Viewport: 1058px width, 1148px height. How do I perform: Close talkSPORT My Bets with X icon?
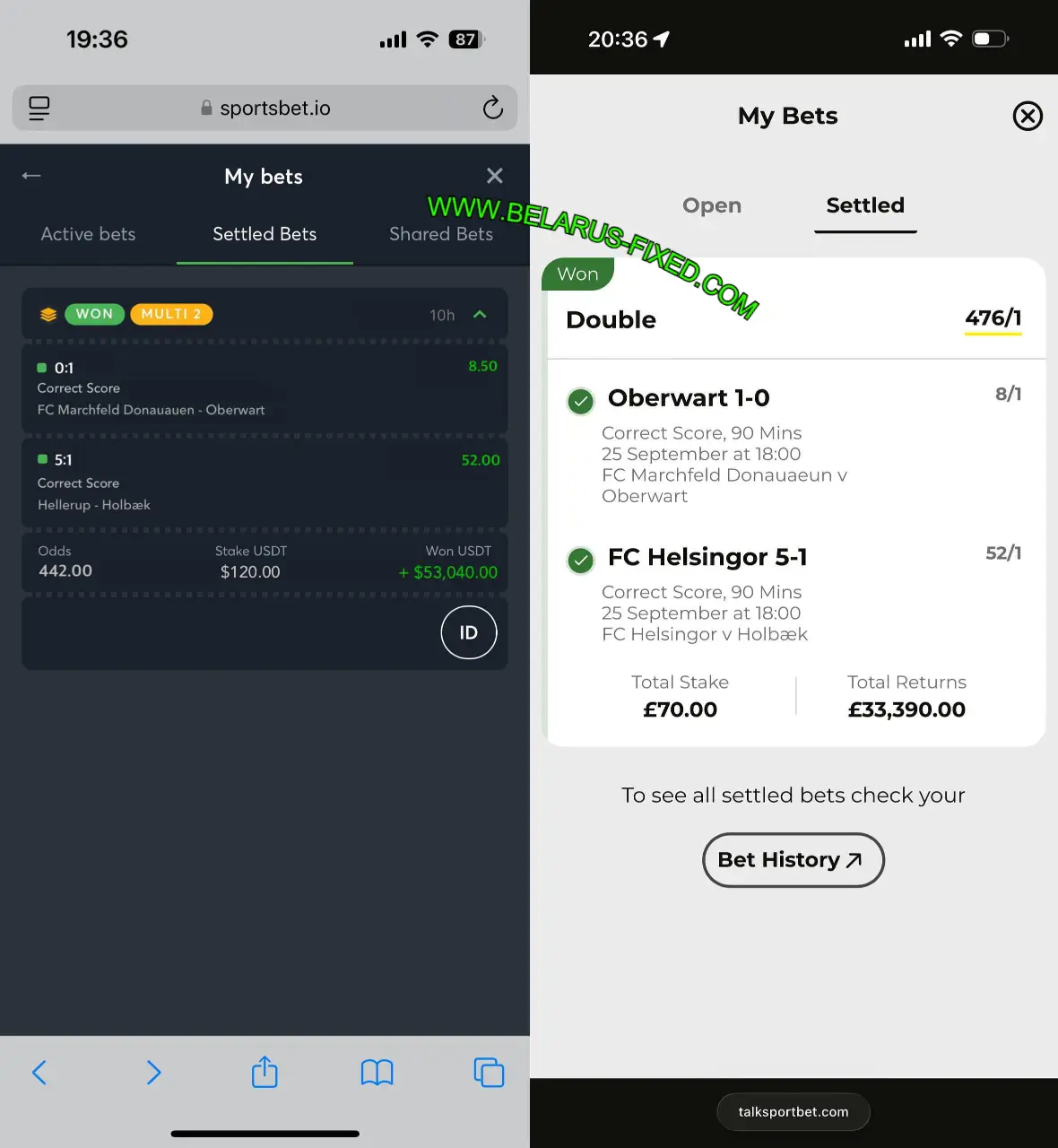tap(1028, 116)
